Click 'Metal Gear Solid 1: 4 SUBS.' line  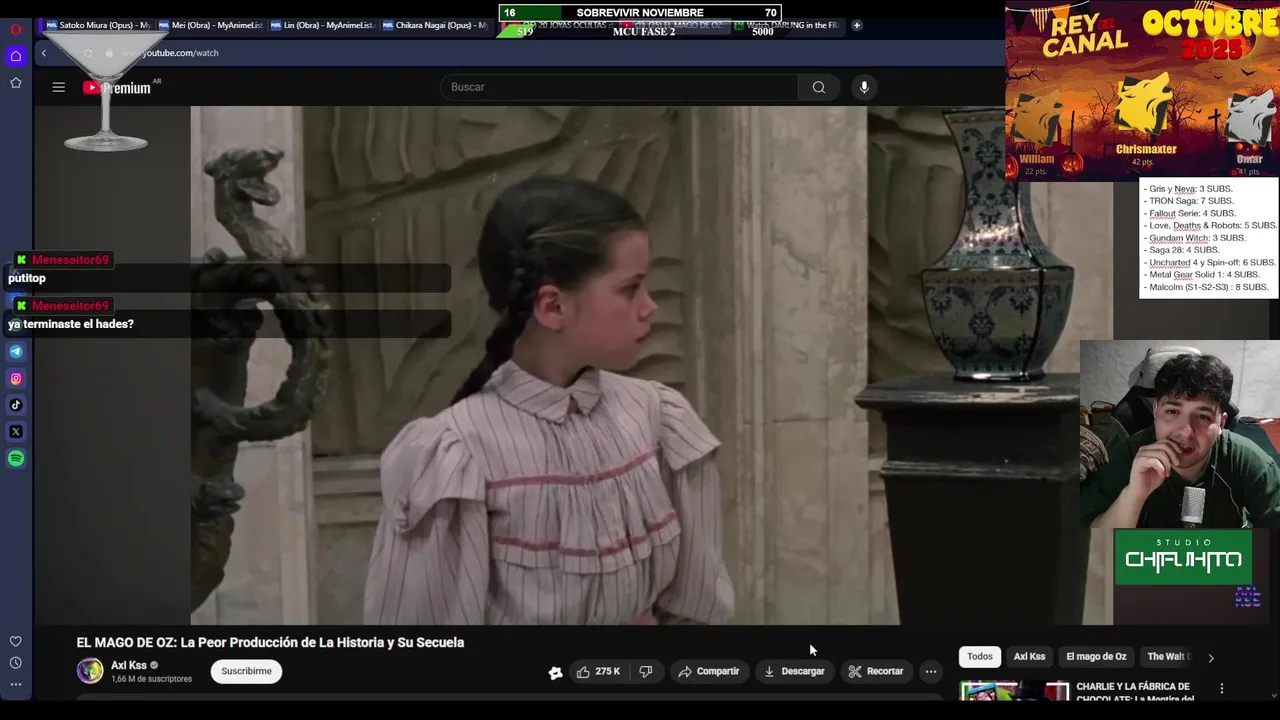[x=1201, y=274]
